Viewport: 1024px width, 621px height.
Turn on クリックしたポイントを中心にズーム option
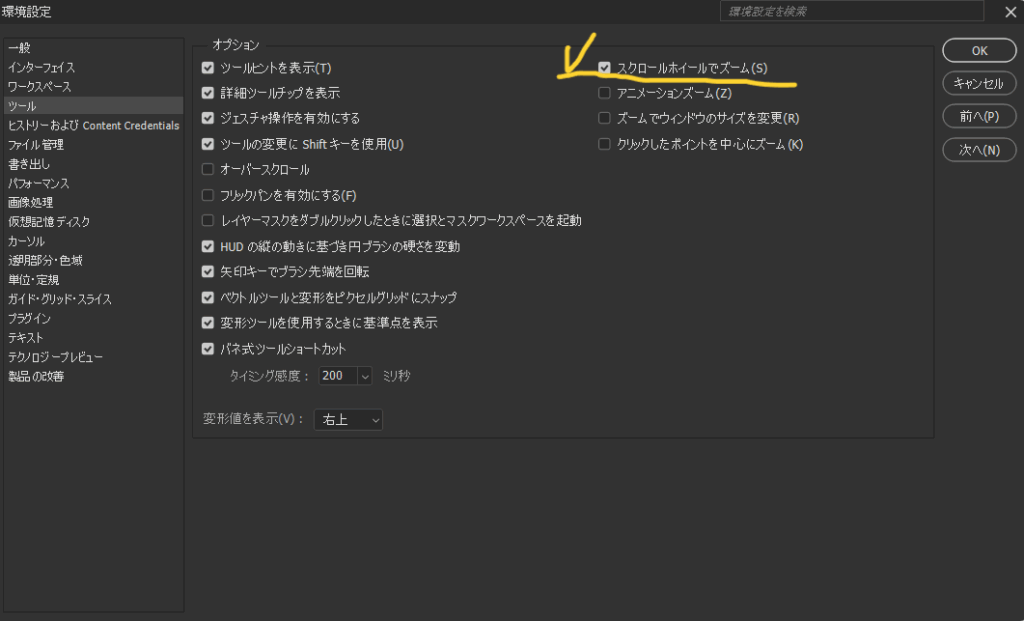coord(604,144)
